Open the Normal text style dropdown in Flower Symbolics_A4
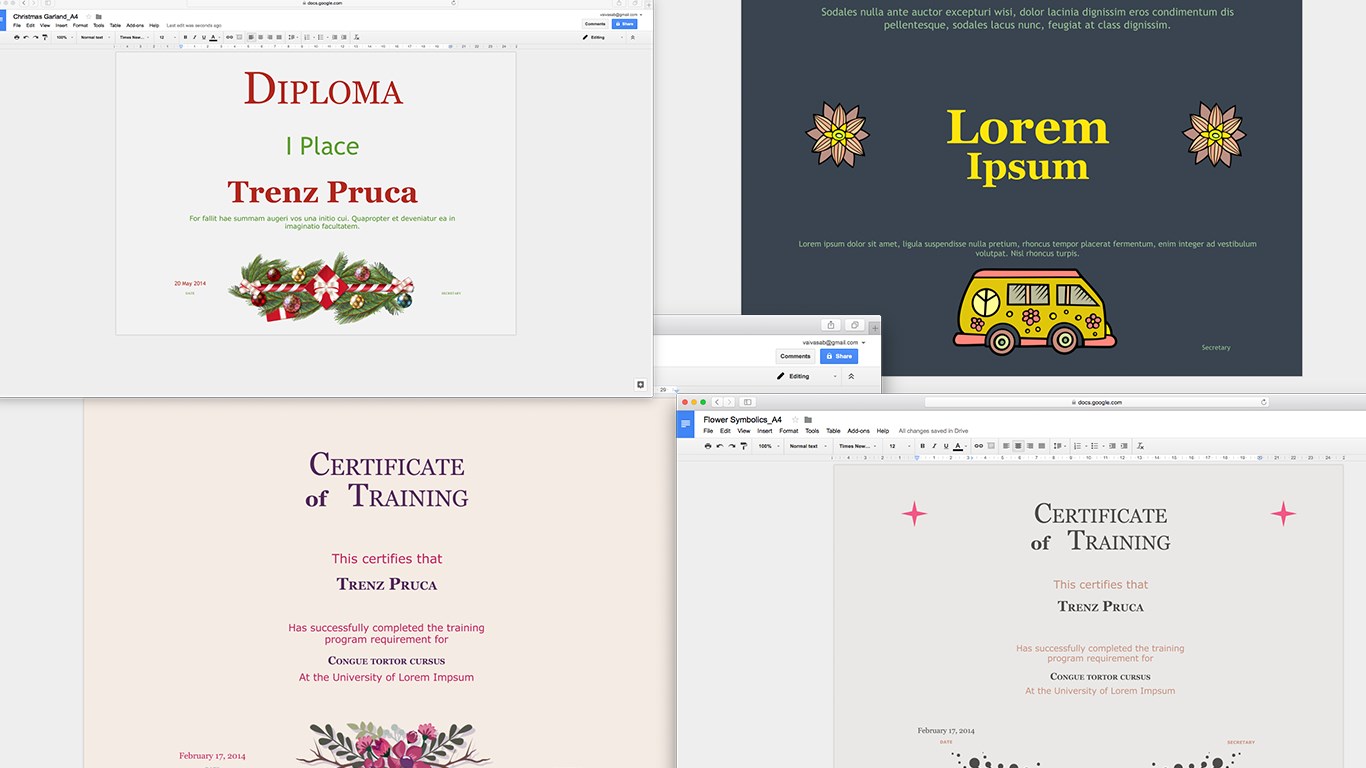The height and width of the screenshot is (768, 1366). [808, 446]
